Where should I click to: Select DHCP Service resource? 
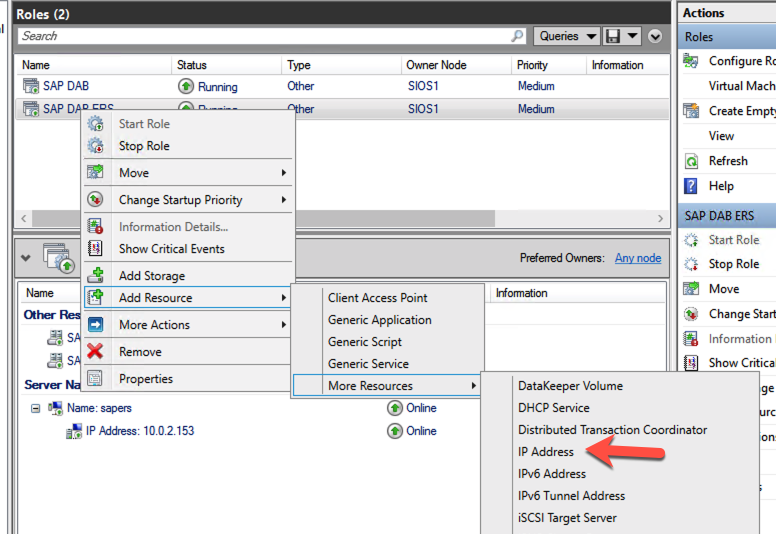(553, 408)
